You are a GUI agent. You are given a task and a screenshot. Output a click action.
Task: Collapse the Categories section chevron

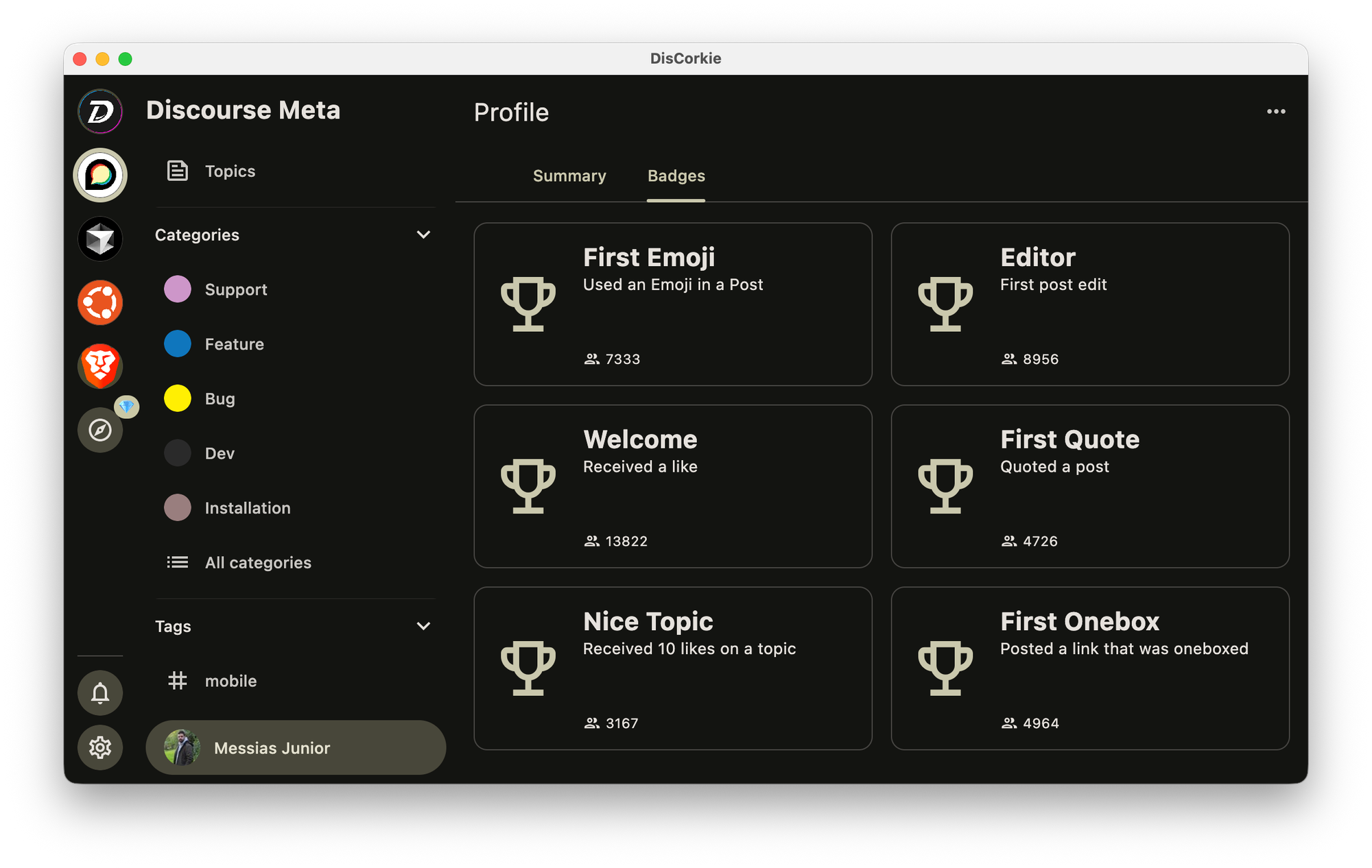423,234
